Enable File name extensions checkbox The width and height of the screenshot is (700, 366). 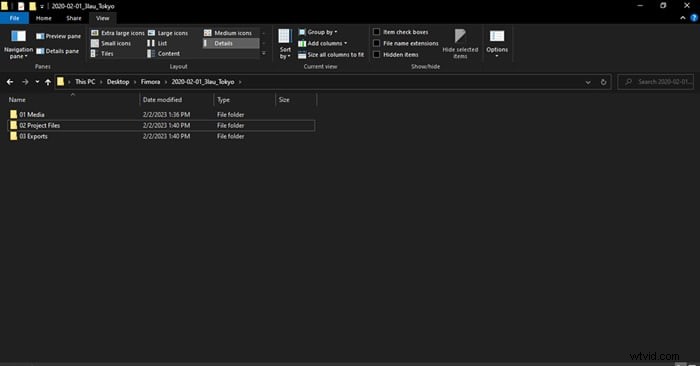(376, 43)
